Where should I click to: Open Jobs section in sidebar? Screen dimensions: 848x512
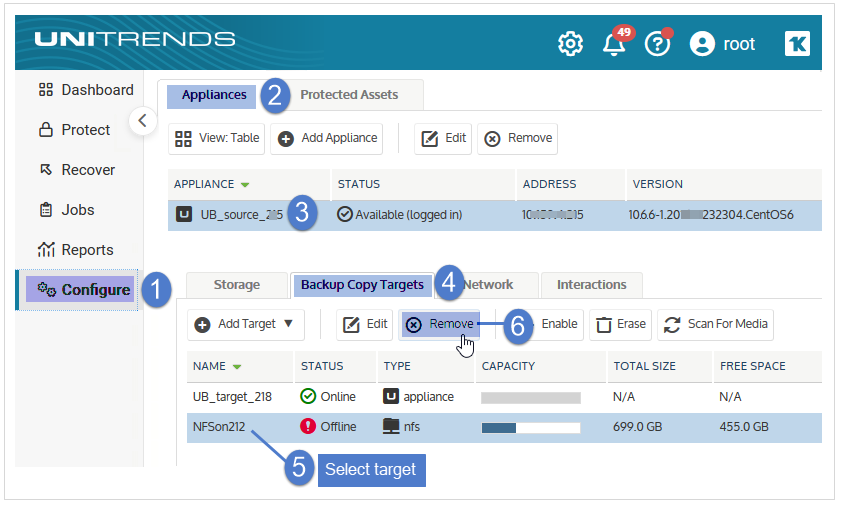pyautogui.click(x=68, y=212)
